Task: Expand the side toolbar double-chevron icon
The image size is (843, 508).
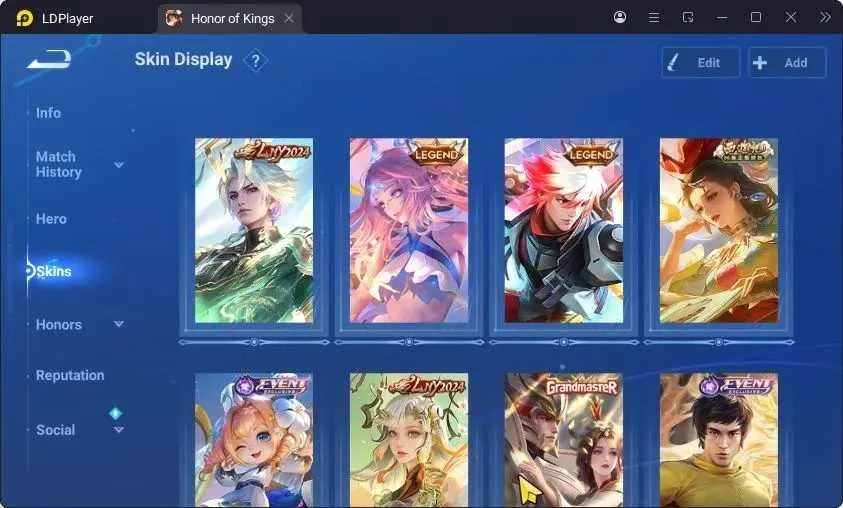Action: [825, 18]
